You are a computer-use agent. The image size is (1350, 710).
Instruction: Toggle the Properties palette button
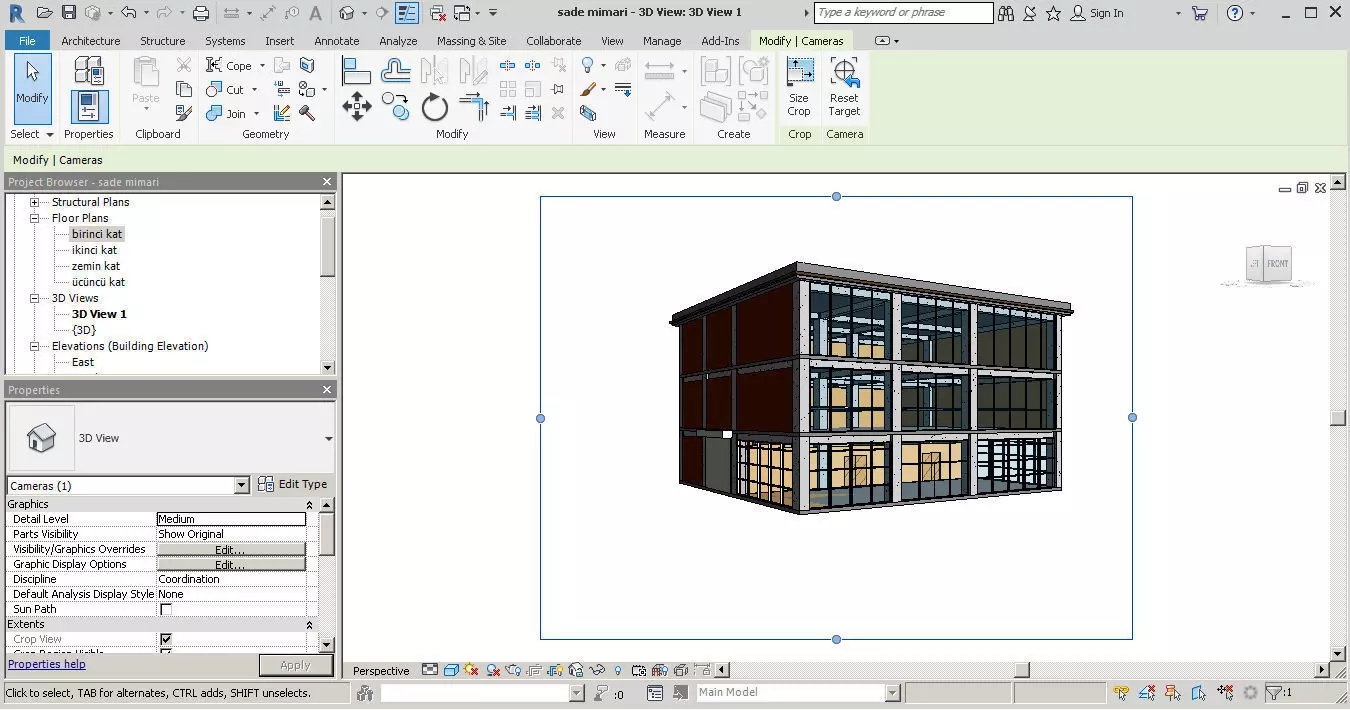89,107
